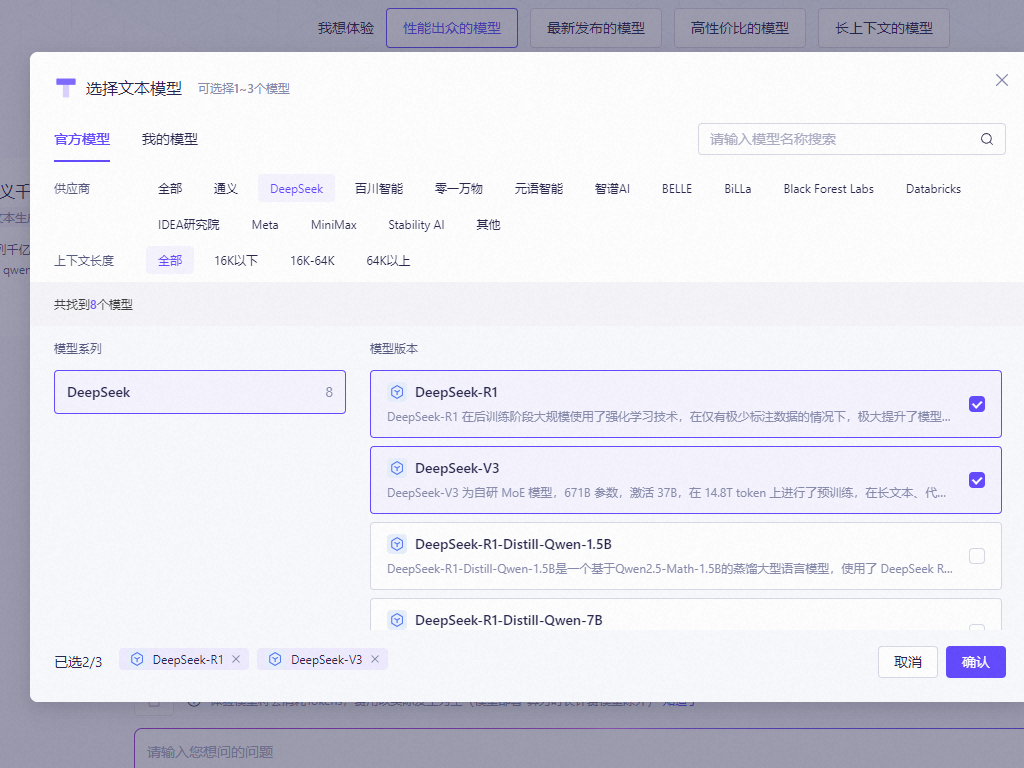
Task: Click the DeepSeek-R1-Distill-Qwen-7B model icon
Action: click(397, 620)
